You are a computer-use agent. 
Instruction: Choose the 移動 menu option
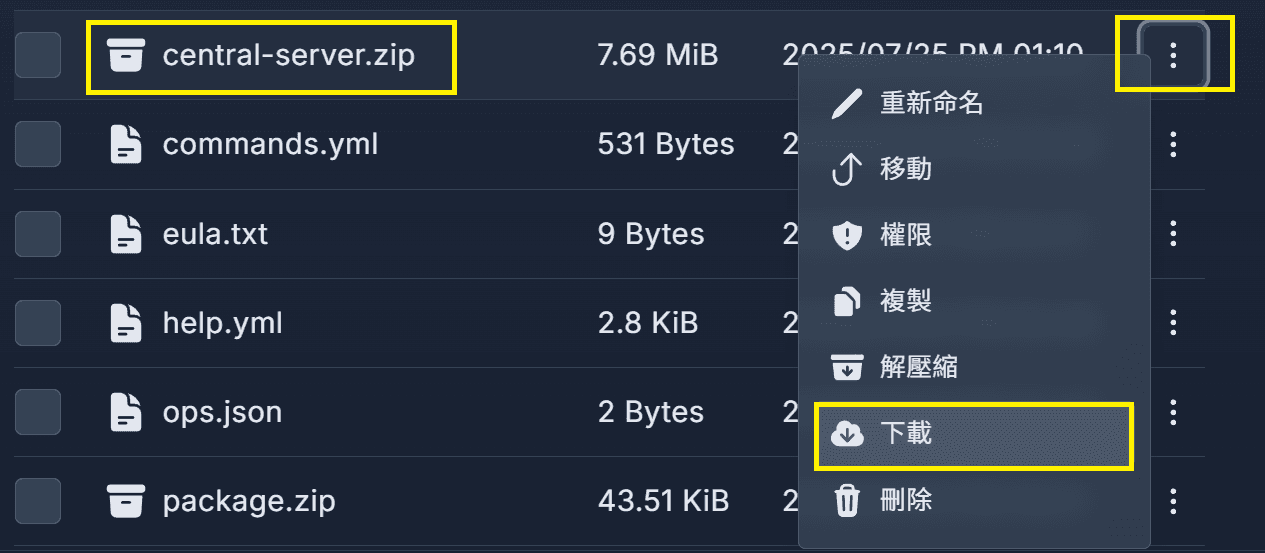pyautogui.click(x=975, y=169)
